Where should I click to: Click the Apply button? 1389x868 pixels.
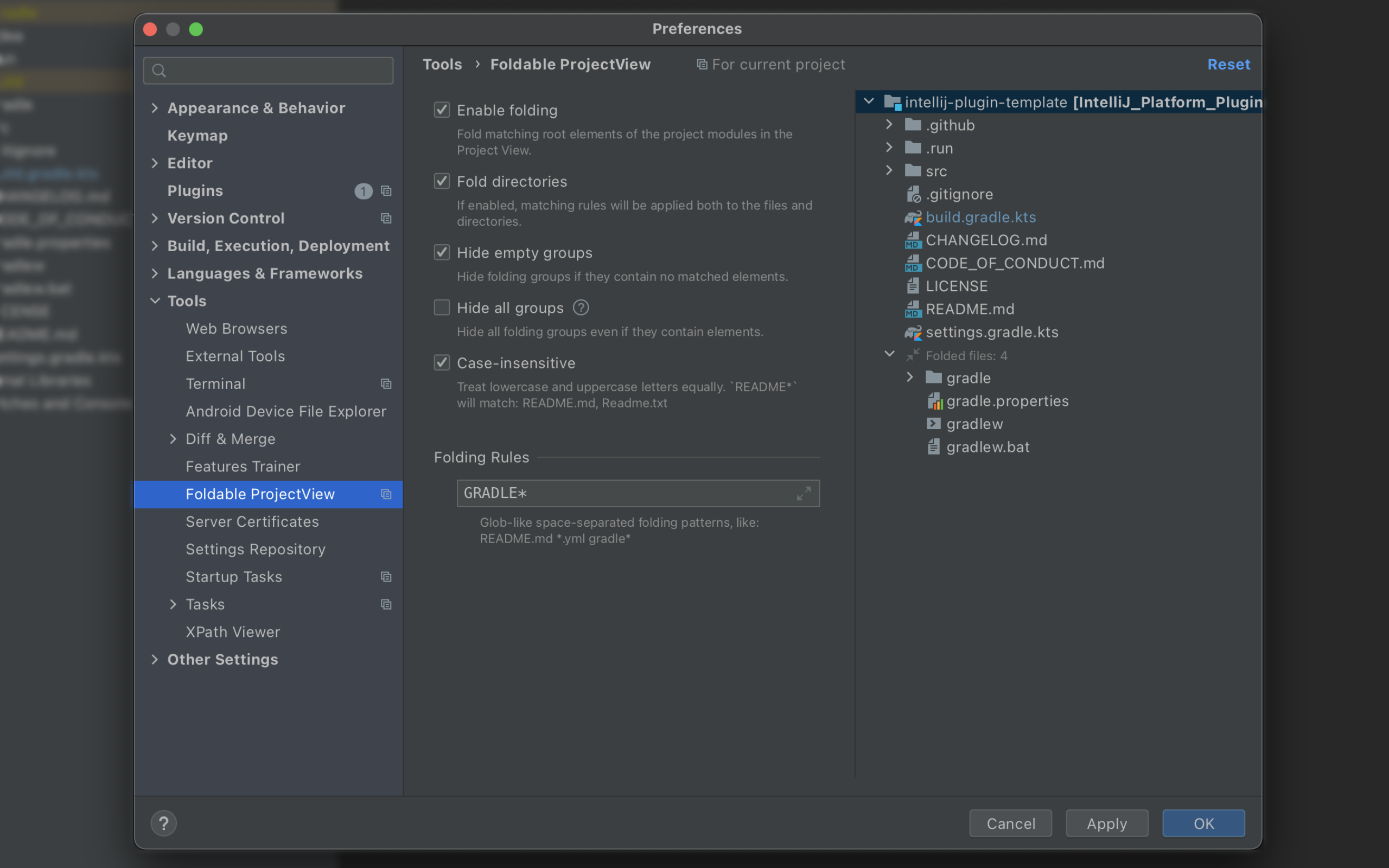(1107, 822)
